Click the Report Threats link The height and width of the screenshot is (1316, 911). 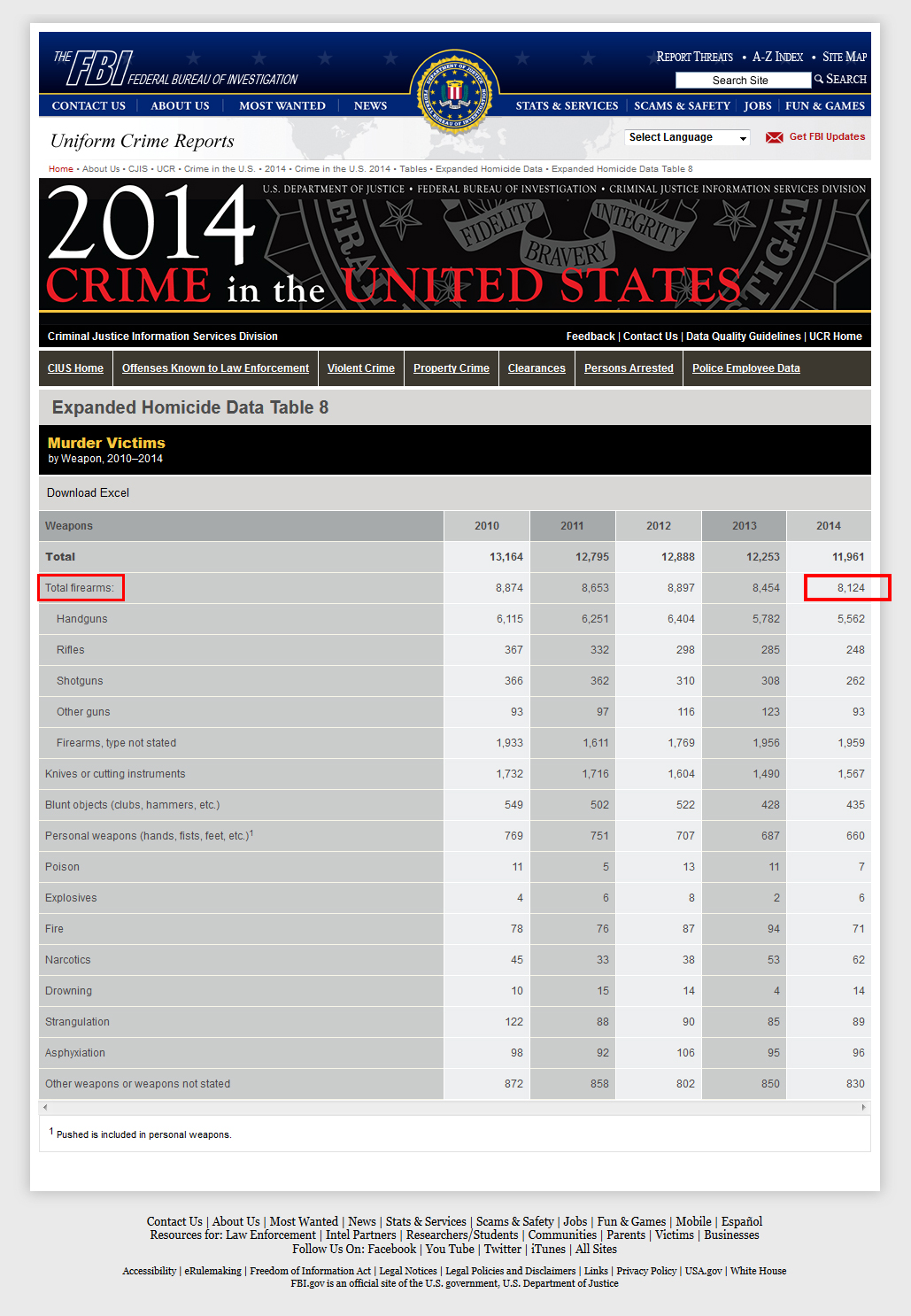pyautogui.click(x=694, y=57)
